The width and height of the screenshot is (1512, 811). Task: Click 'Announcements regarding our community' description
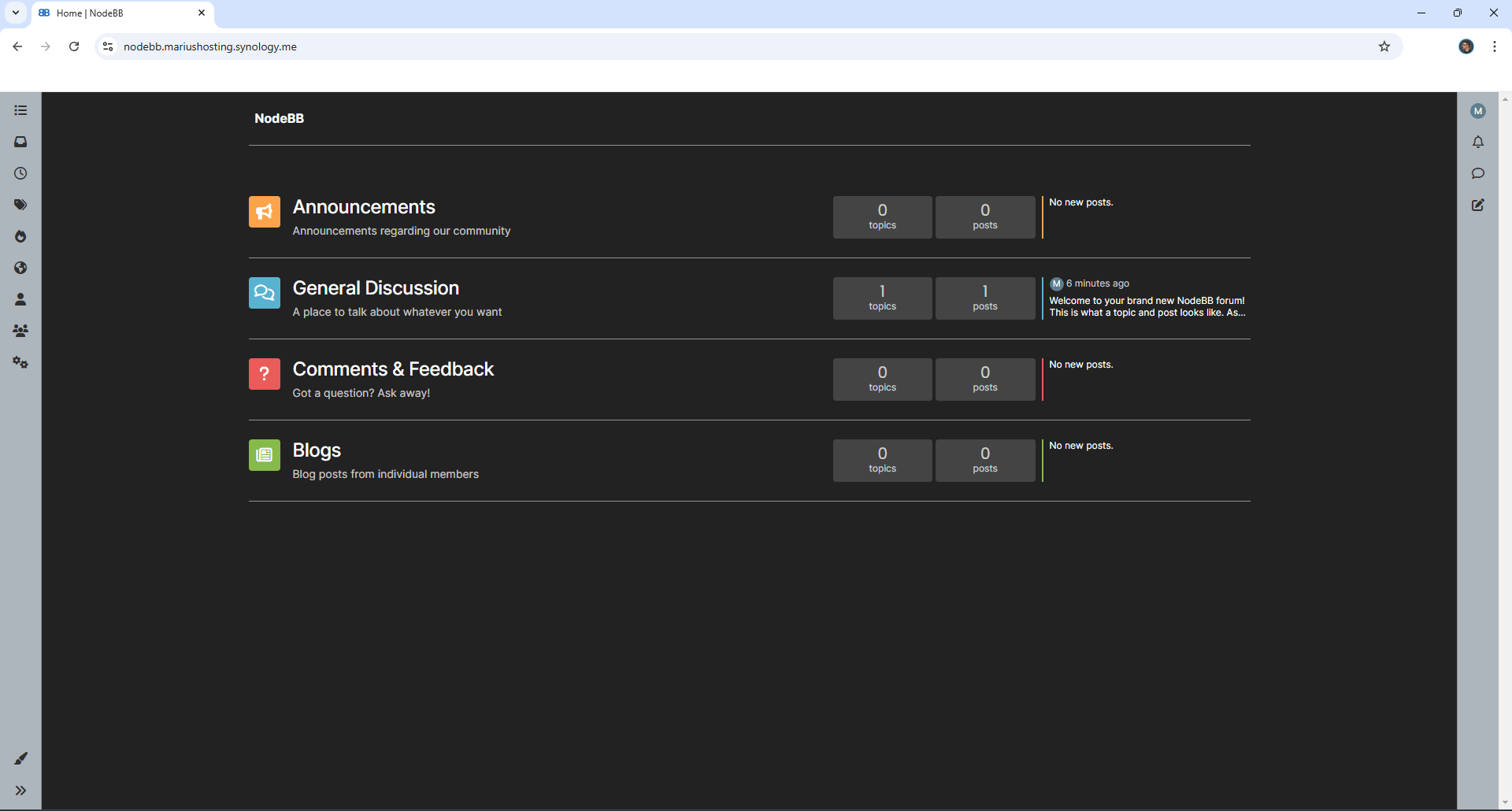[x=402, y=231]
